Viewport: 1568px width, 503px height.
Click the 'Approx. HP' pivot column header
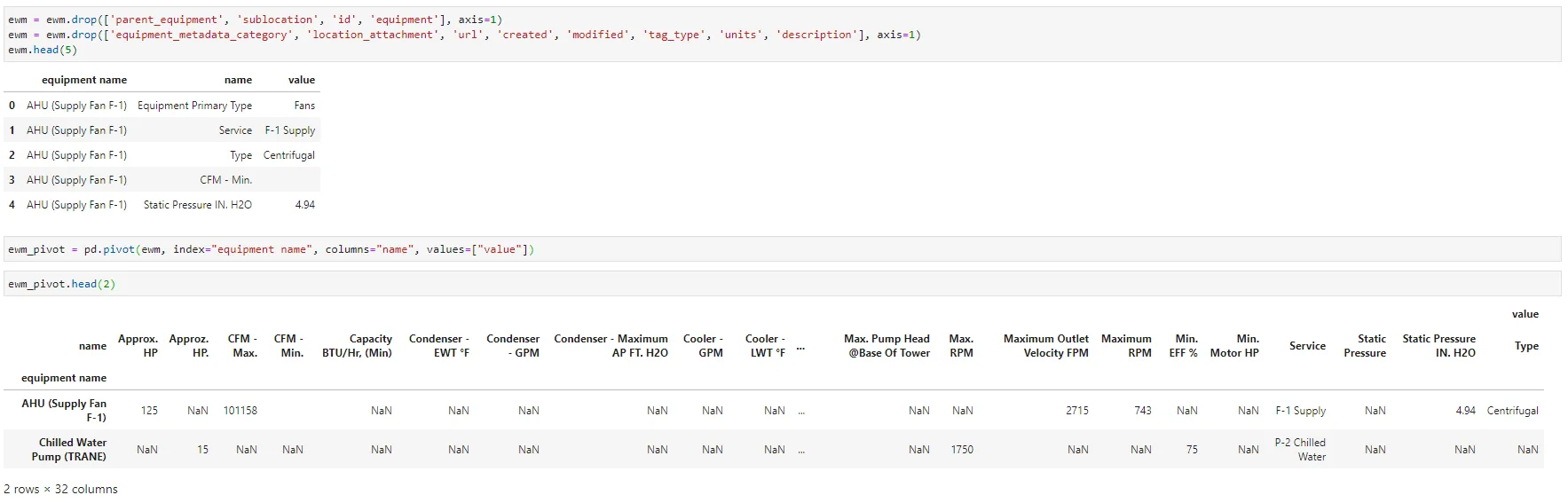point(138,346)
